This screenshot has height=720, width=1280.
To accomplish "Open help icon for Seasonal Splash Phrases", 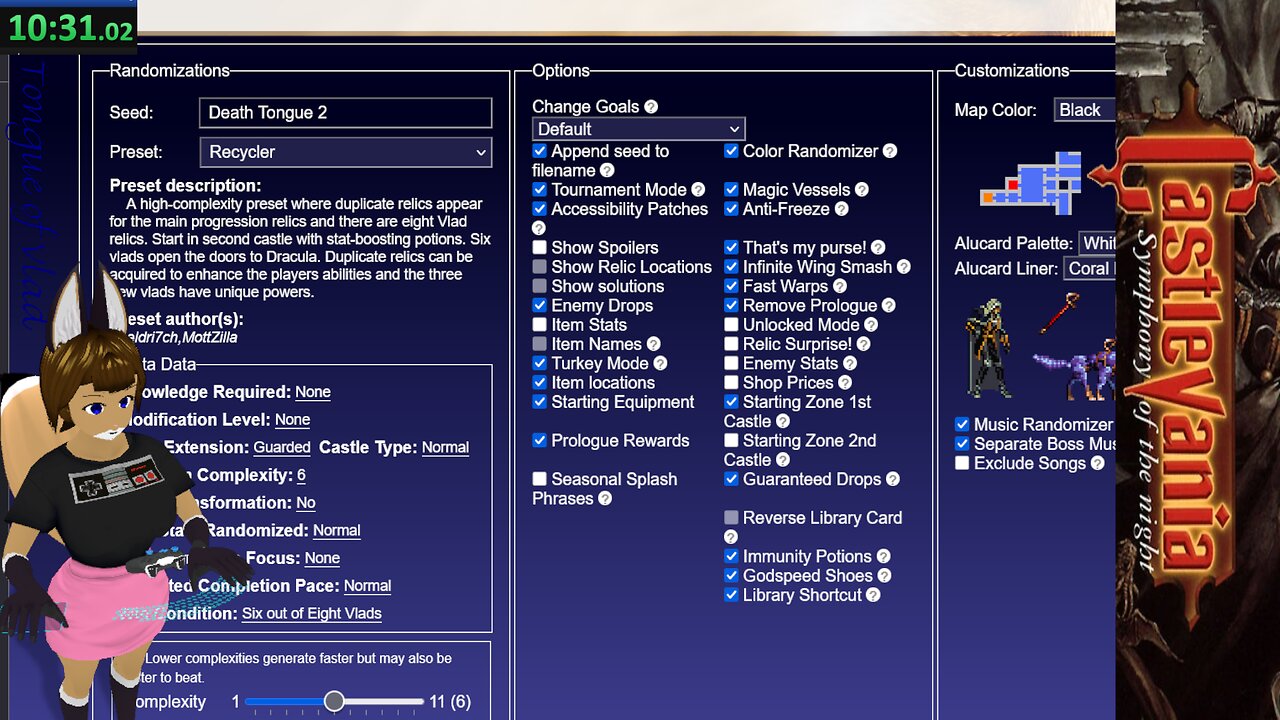I will (605, 499).
